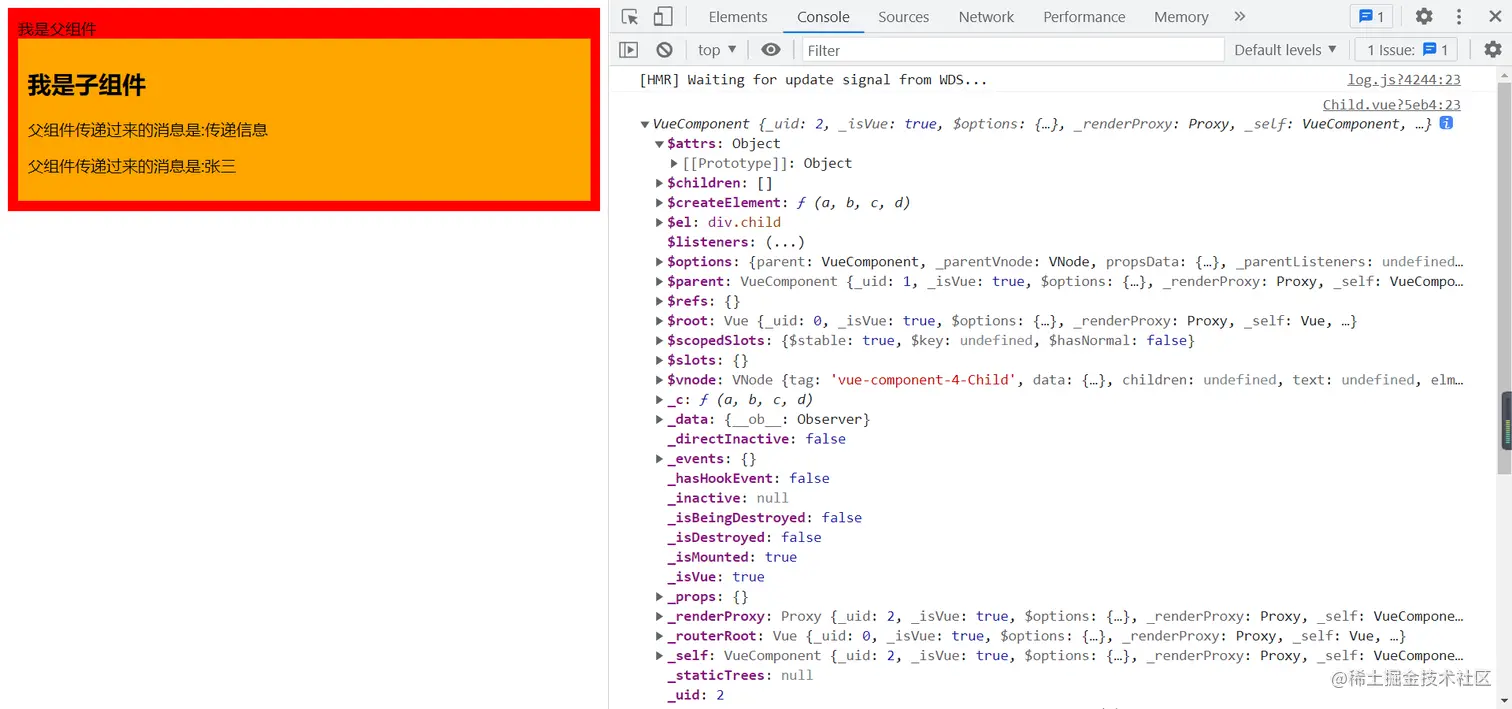
Task: Focus the console Filter input field
Action: 1012,50
